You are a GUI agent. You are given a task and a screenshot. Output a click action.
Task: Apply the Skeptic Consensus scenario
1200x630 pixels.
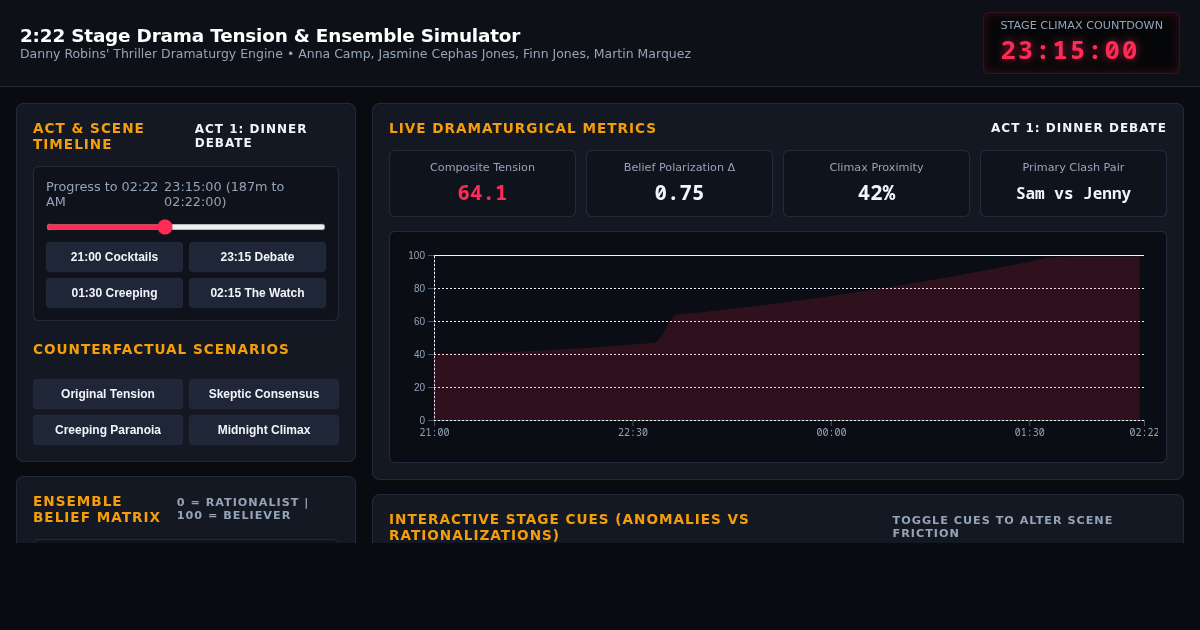coord(264,394)
